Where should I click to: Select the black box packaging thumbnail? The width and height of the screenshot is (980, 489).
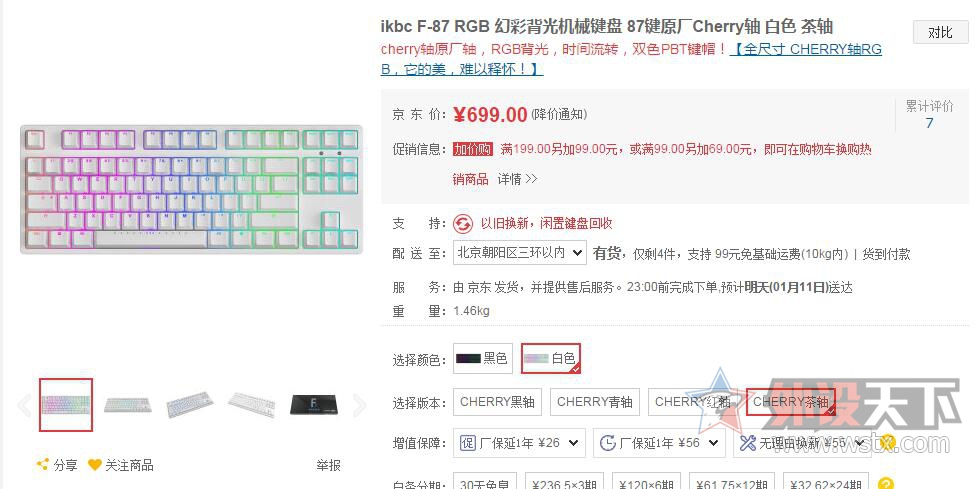(x=314, y=405)
